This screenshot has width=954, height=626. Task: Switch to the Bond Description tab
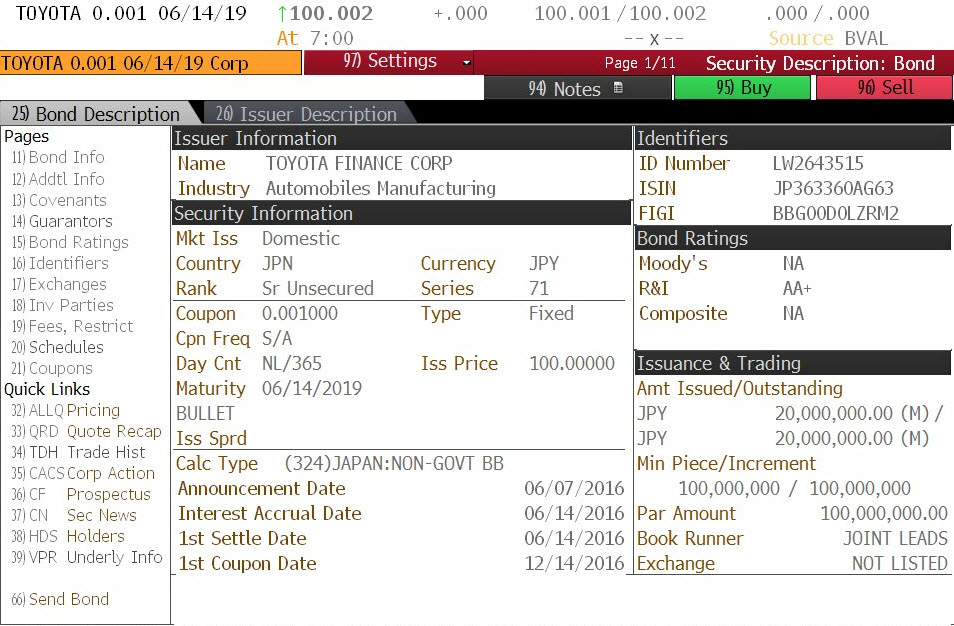point(96,114)
